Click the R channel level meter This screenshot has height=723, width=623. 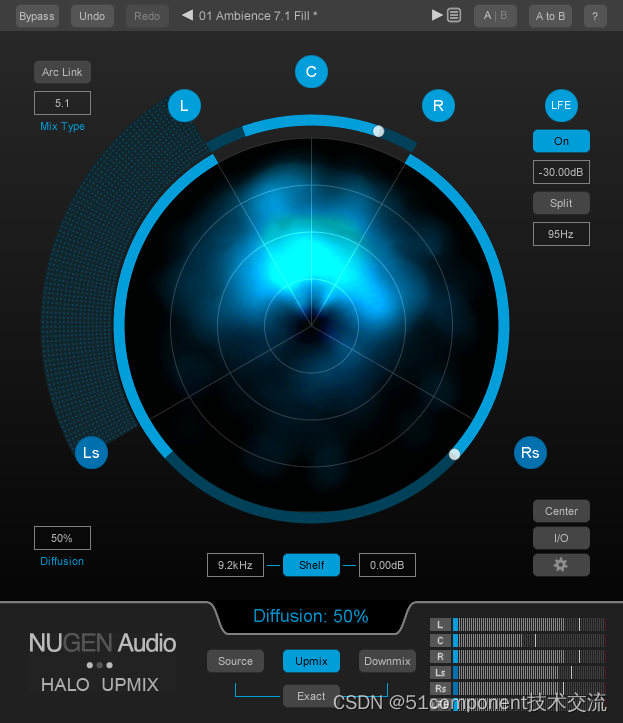[x=528, y=657]
